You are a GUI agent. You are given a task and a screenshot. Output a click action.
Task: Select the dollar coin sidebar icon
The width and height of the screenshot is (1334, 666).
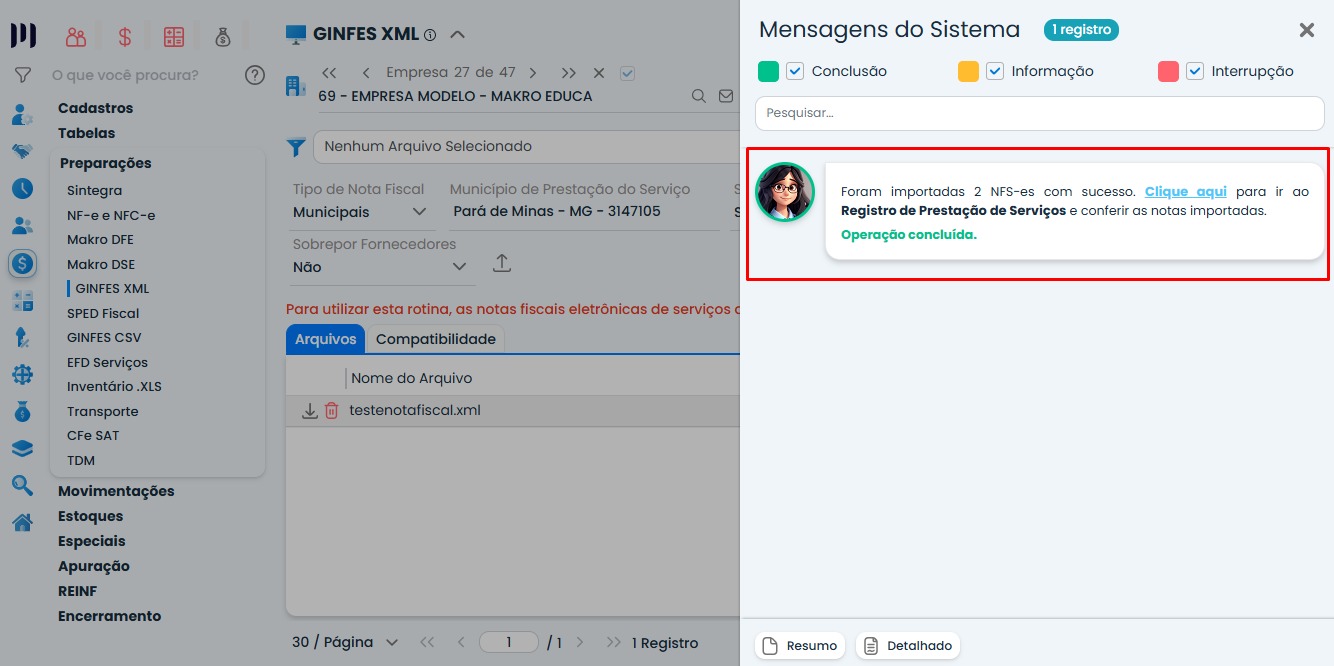(x=22, y=264)
